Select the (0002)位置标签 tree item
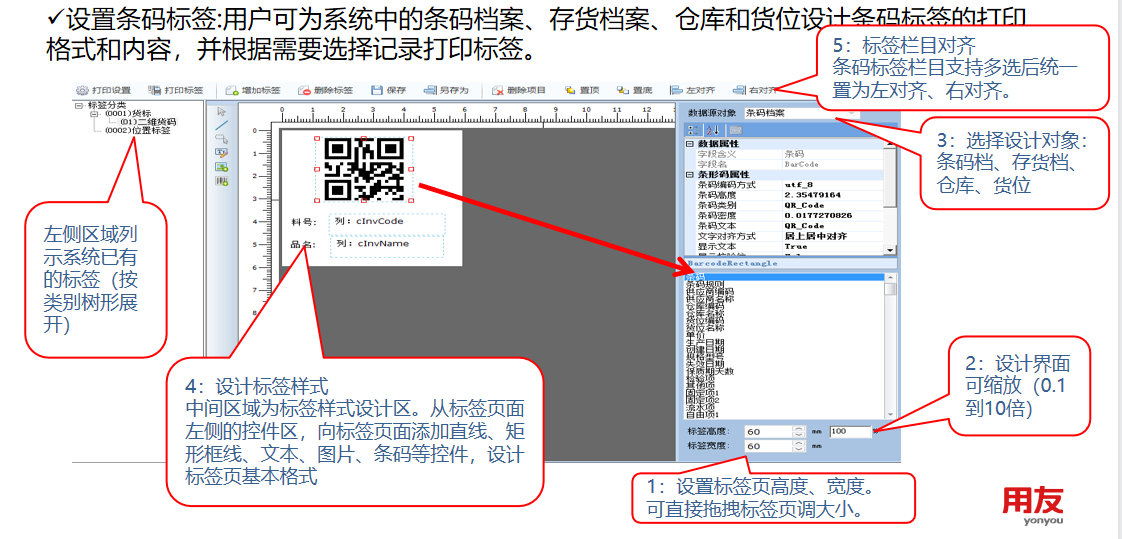 [x=137, y=130]
